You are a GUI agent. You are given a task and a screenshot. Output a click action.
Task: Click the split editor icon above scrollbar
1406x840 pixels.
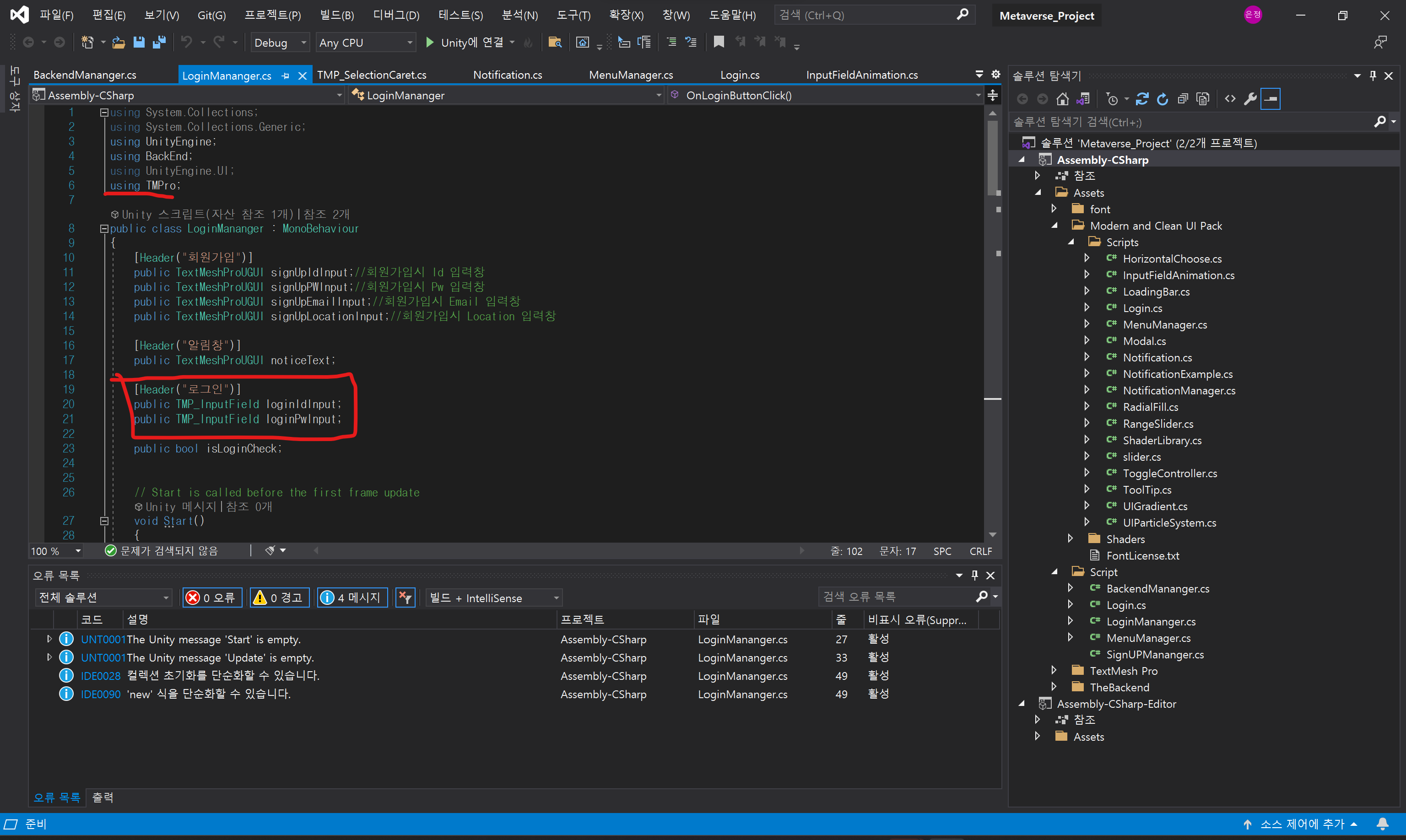coord(993,95)
